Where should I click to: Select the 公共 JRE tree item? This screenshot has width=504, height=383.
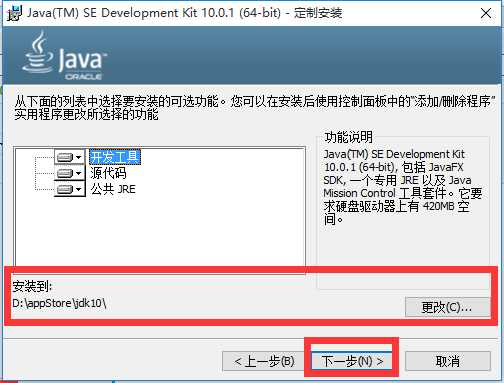(113, 189)
